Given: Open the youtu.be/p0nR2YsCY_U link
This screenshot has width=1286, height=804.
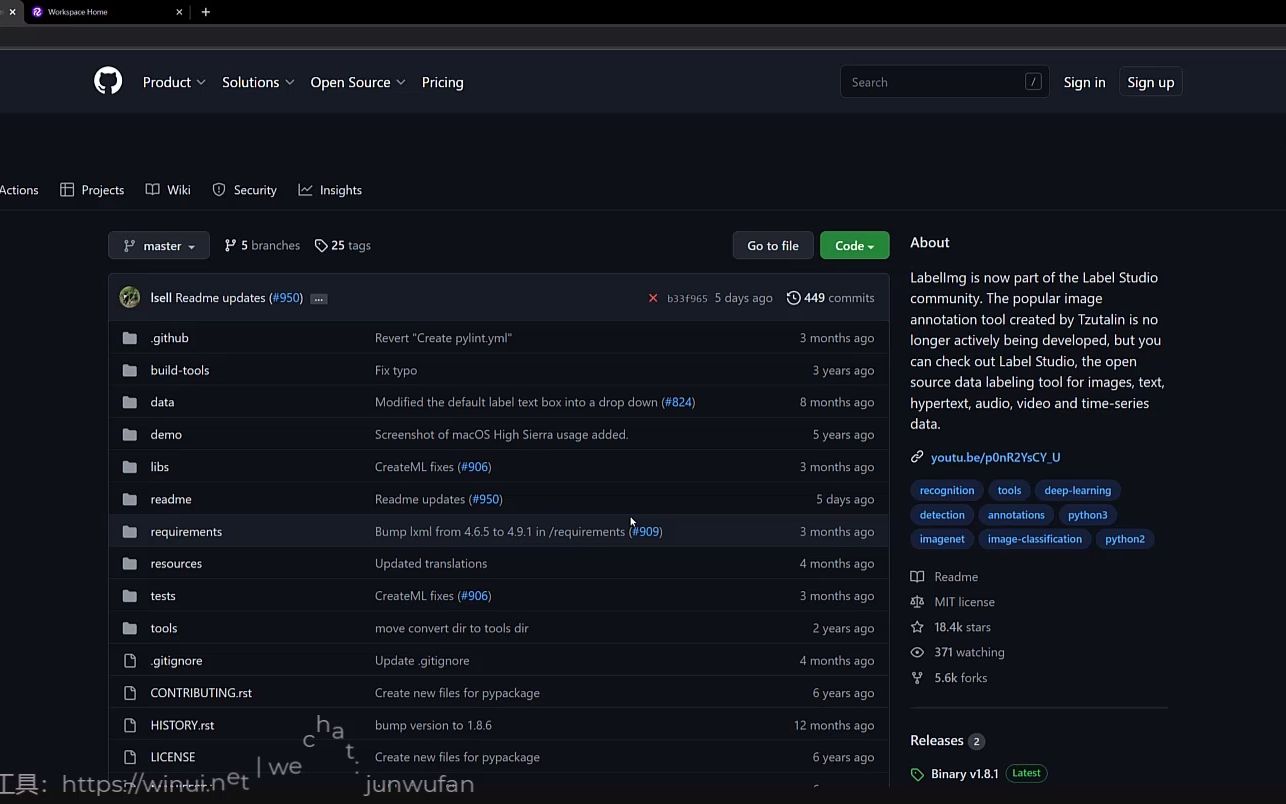Looking at the screenshot, I should [995, 457].
